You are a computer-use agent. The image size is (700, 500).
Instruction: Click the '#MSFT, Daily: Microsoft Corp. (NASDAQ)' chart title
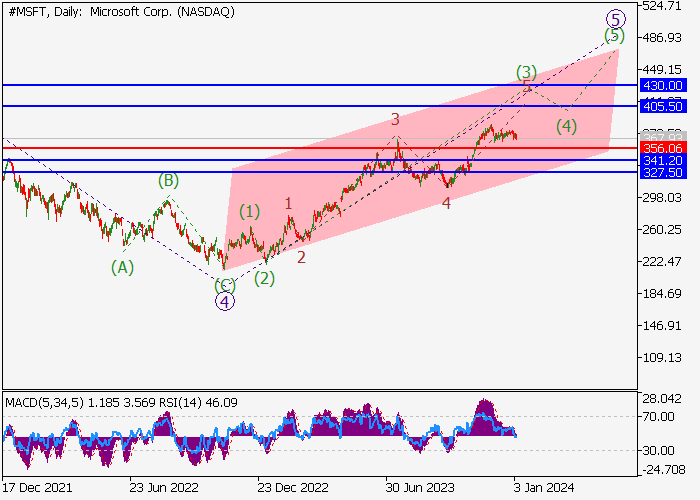[121, 12]
